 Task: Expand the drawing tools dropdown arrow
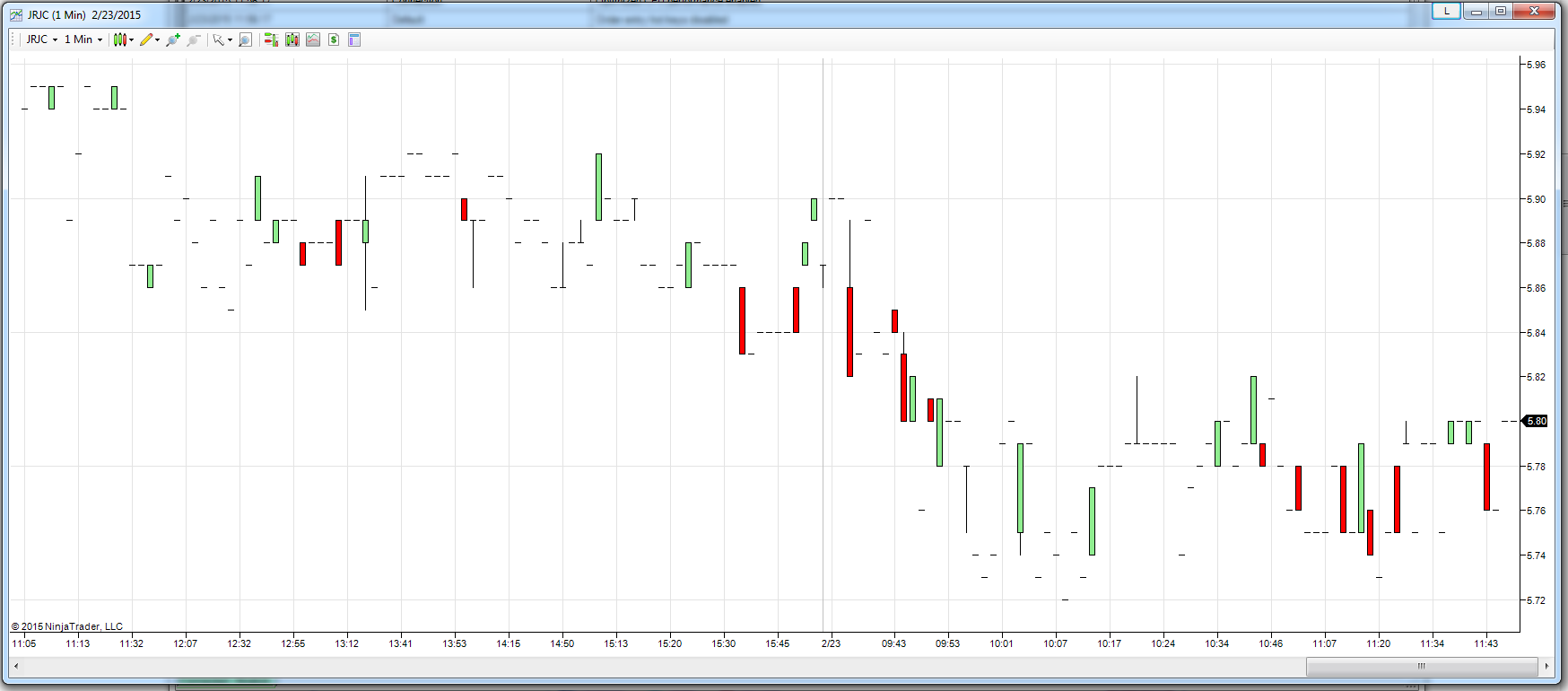tap(158, 39)
